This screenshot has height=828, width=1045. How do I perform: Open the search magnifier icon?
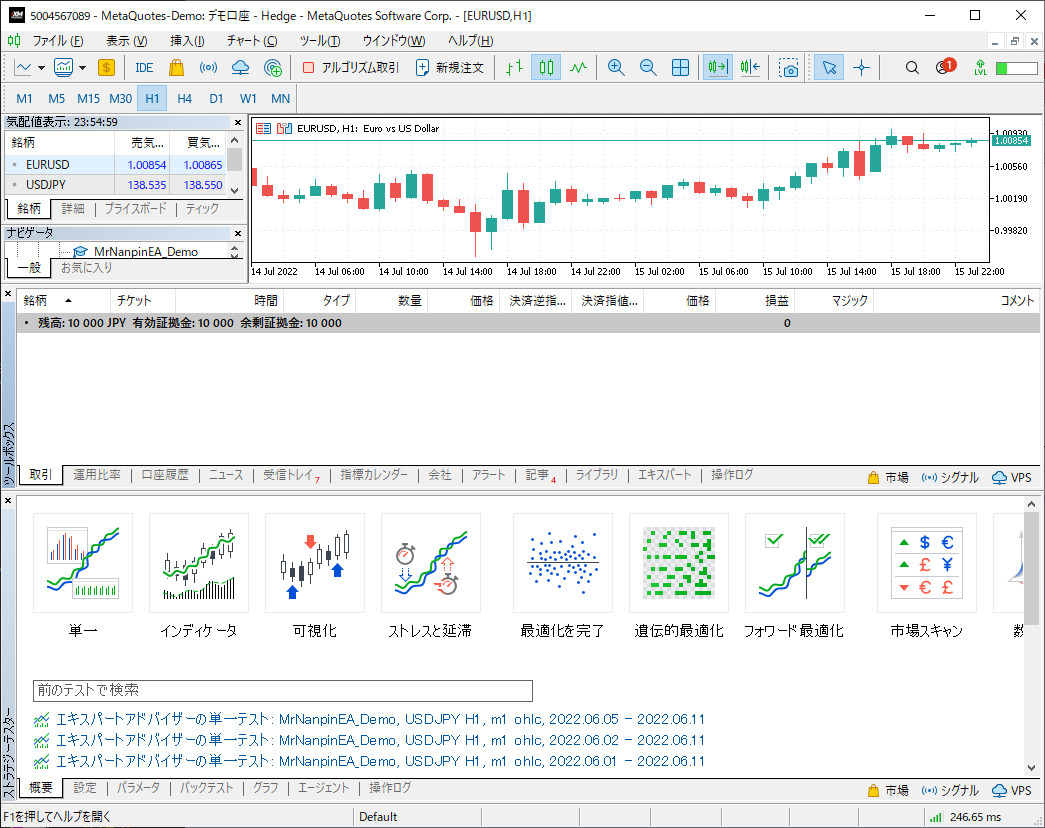point(912,67)
